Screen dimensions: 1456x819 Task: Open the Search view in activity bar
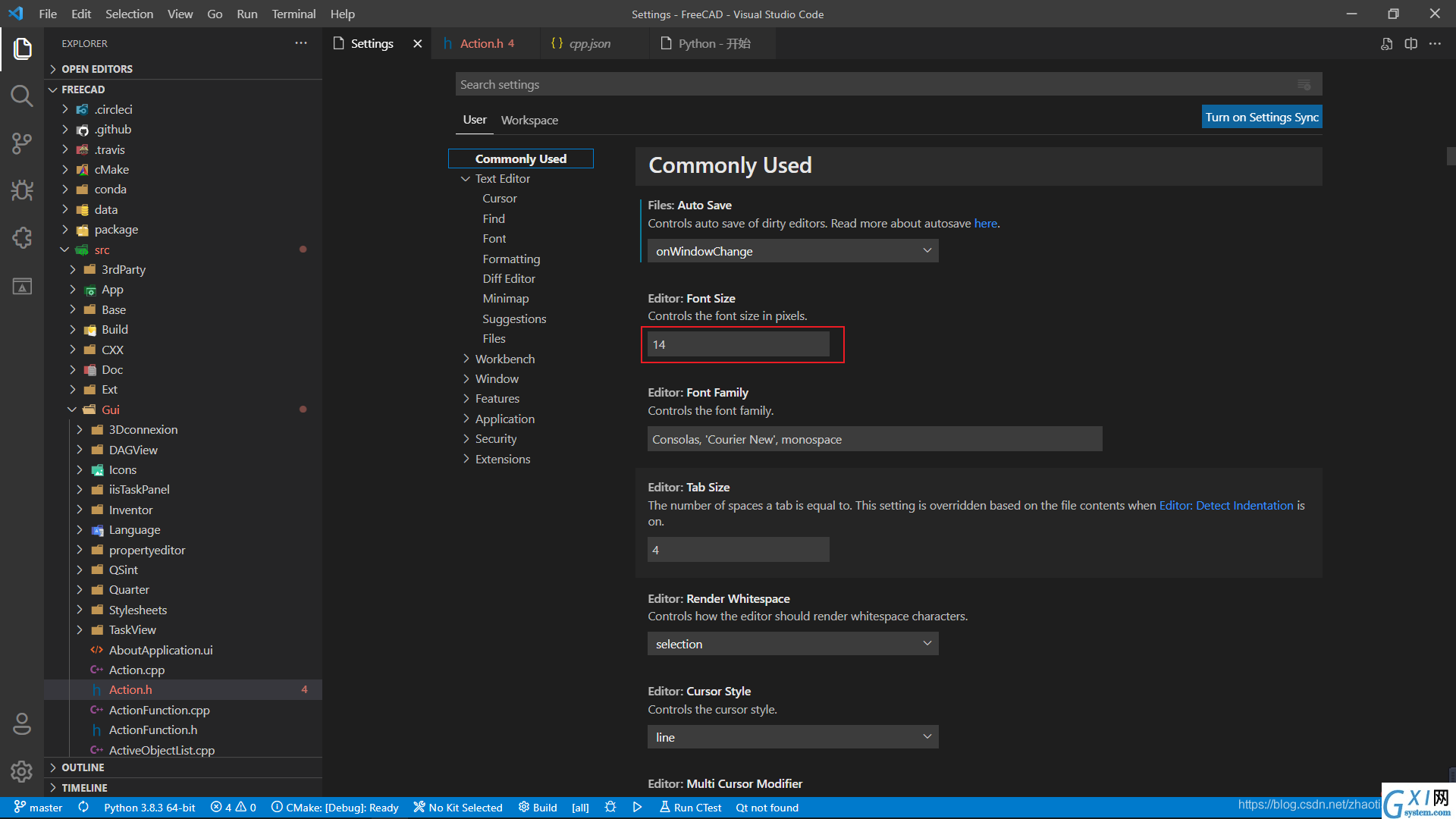coord(22,96)
